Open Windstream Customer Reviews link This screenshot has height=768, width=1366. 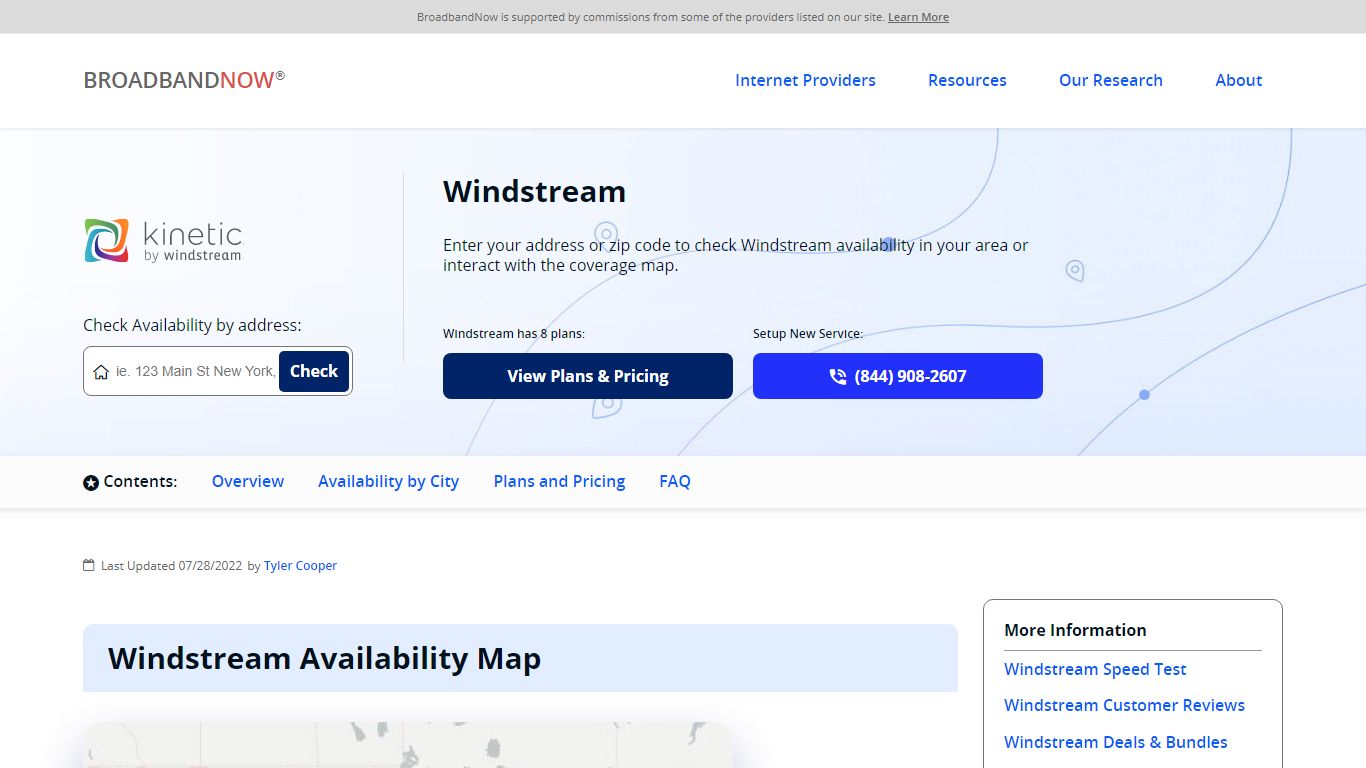click(x=1124, y=705)
